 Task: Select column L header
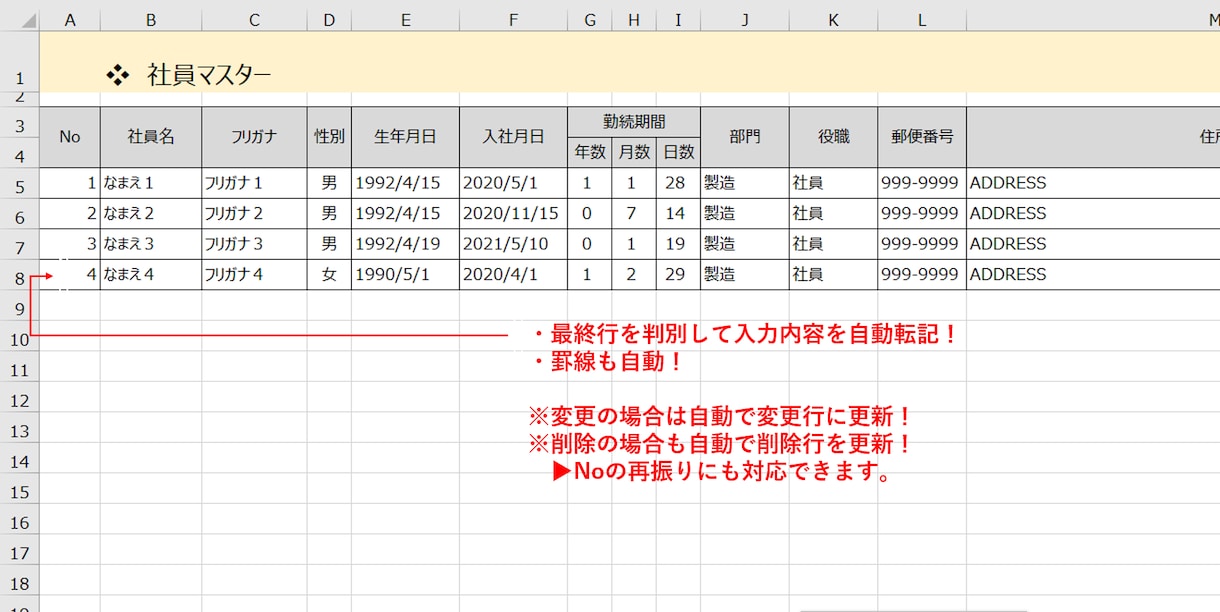point(922,20)
